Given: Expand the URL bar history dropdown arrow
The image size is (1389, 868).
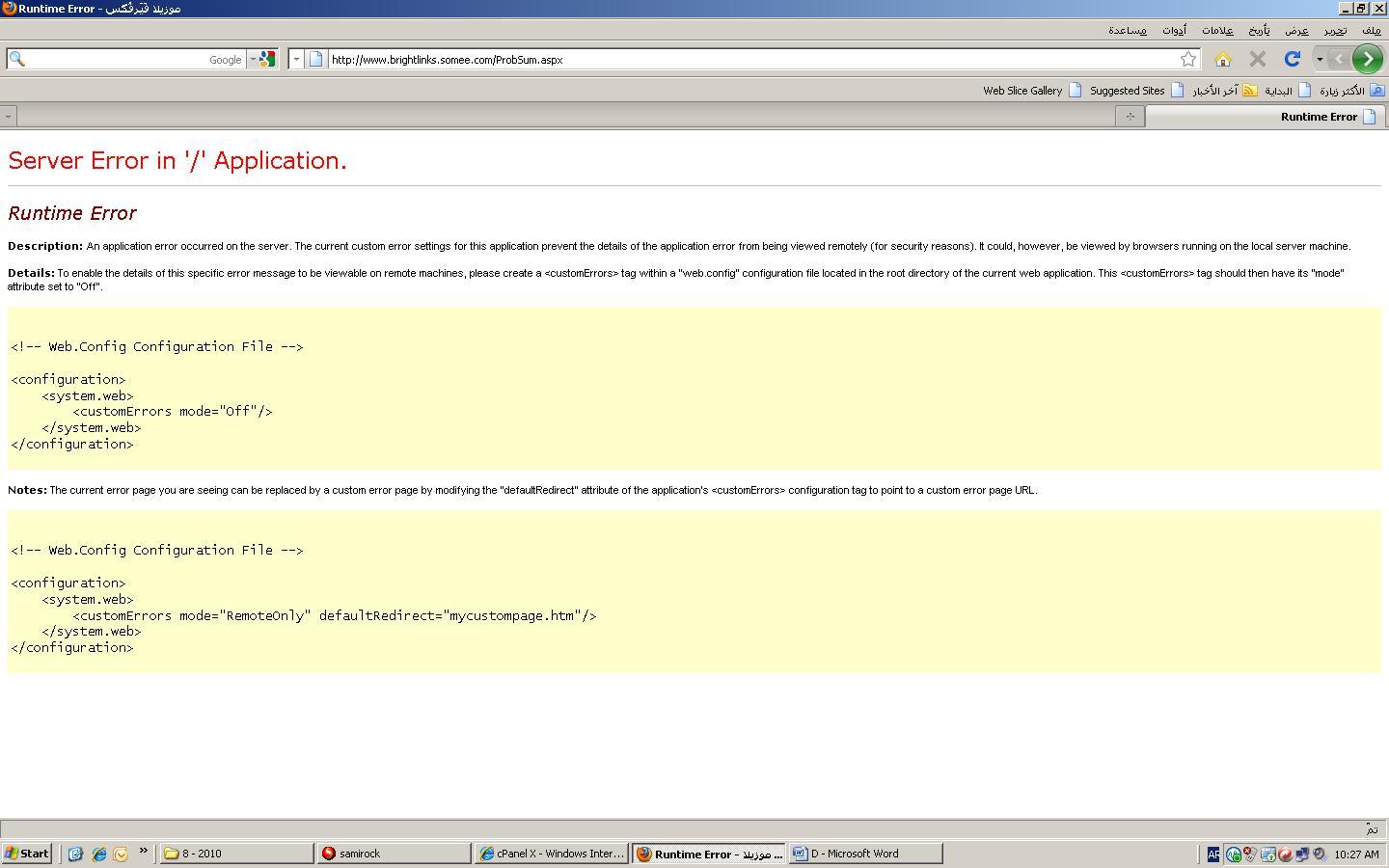Looking at the screenshot, I should tap(296, 59).
